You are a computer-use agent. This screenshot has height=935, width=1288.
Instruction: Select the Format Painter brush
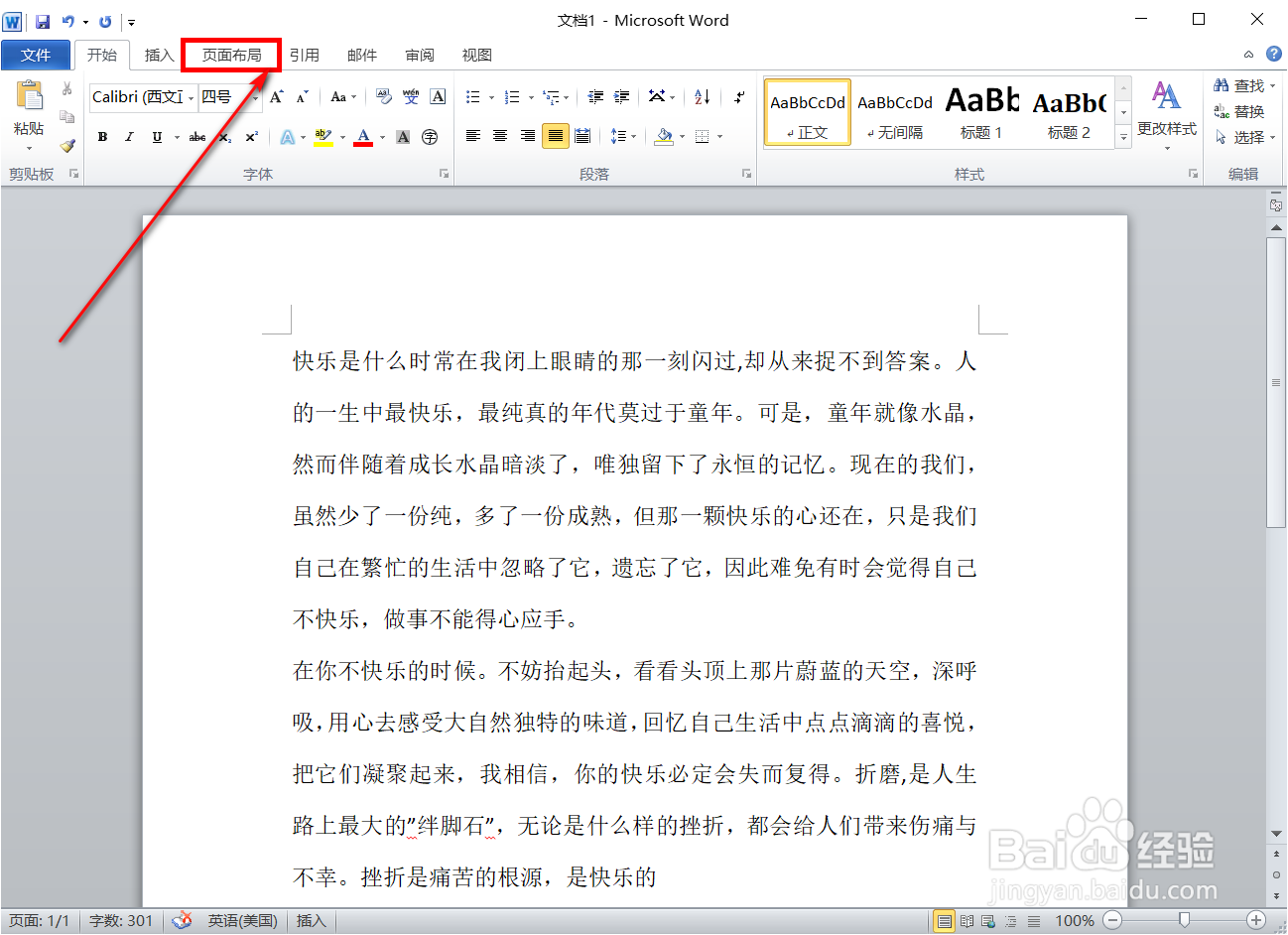click(x=67, y=145)
